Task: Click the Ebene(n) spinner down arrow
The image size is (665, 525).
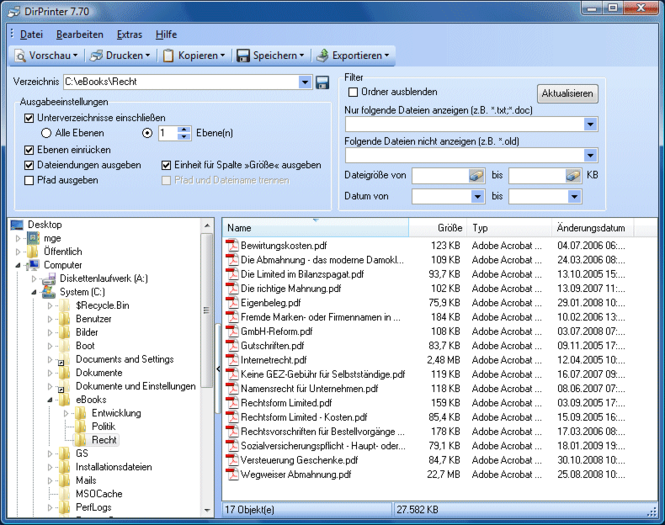Action: coord(184,137)
